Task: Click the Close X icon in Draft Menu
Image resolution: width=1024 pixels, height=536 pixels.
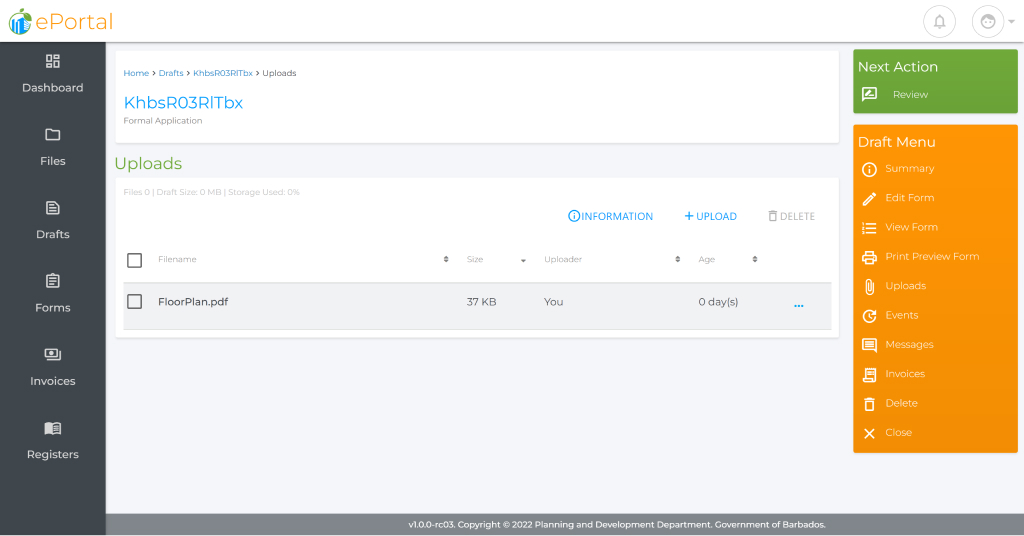Action: 869,434
